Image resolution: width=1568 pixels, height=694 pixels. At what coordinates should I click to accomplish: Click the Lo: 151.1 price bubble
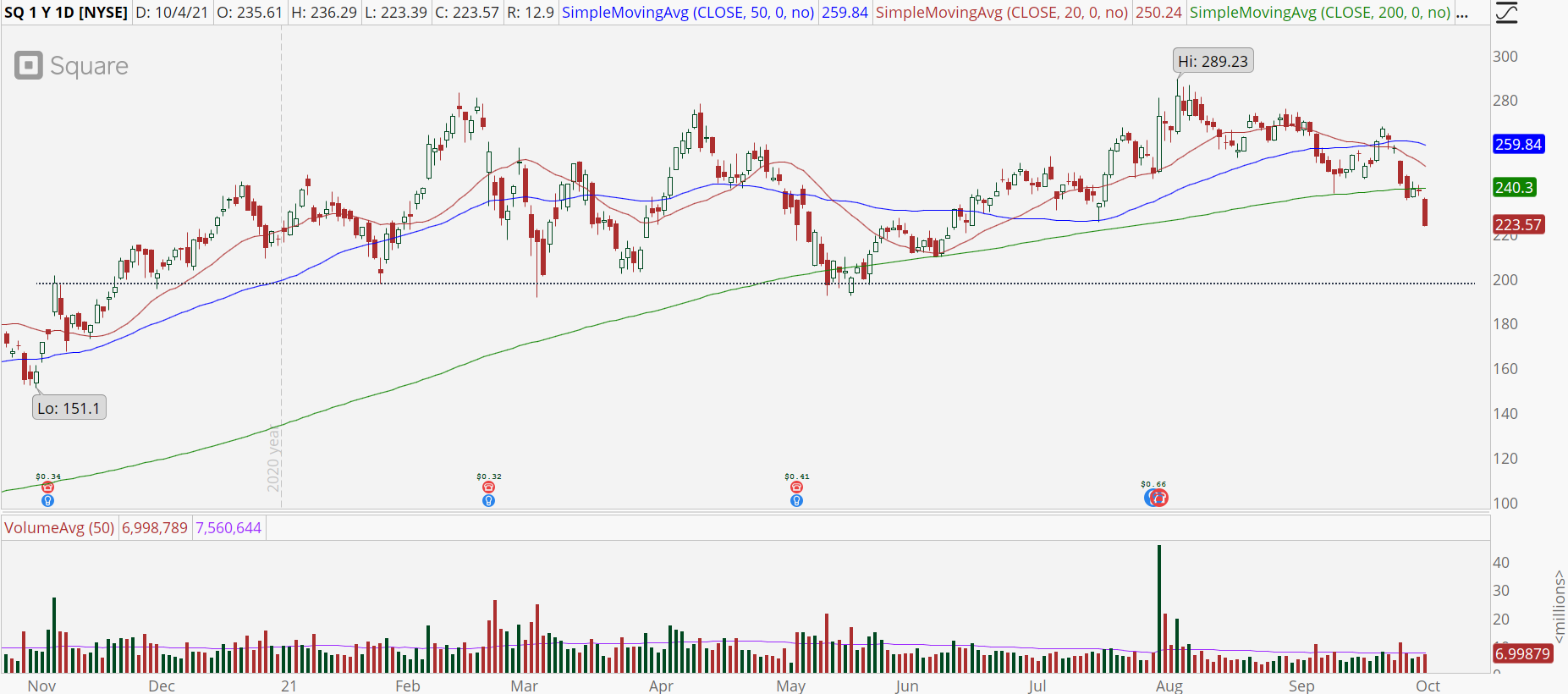(x=69, y=408)
